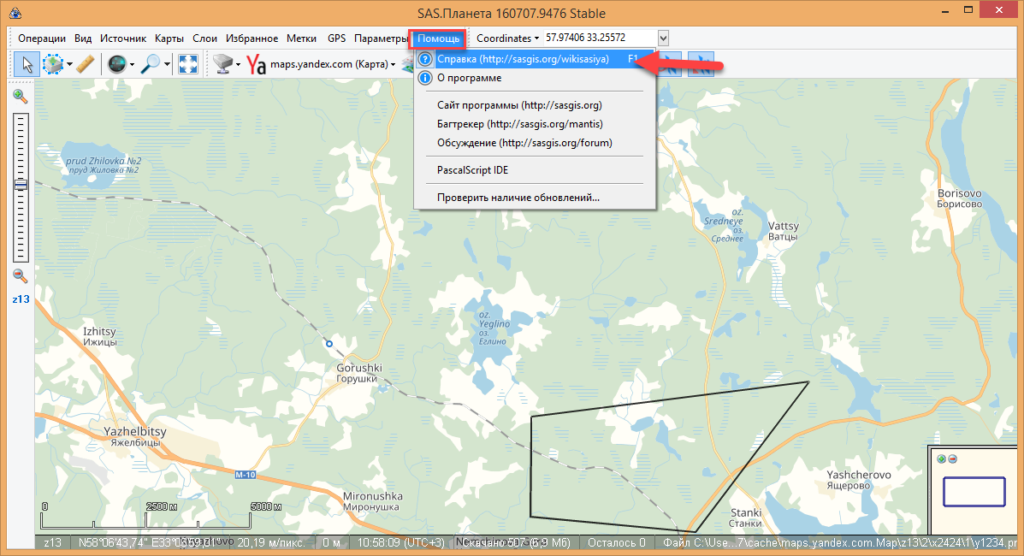Viewport: 1024px width, 556px height.
Task: Click the dark globe go-to icon
Action: click(117, 64)
